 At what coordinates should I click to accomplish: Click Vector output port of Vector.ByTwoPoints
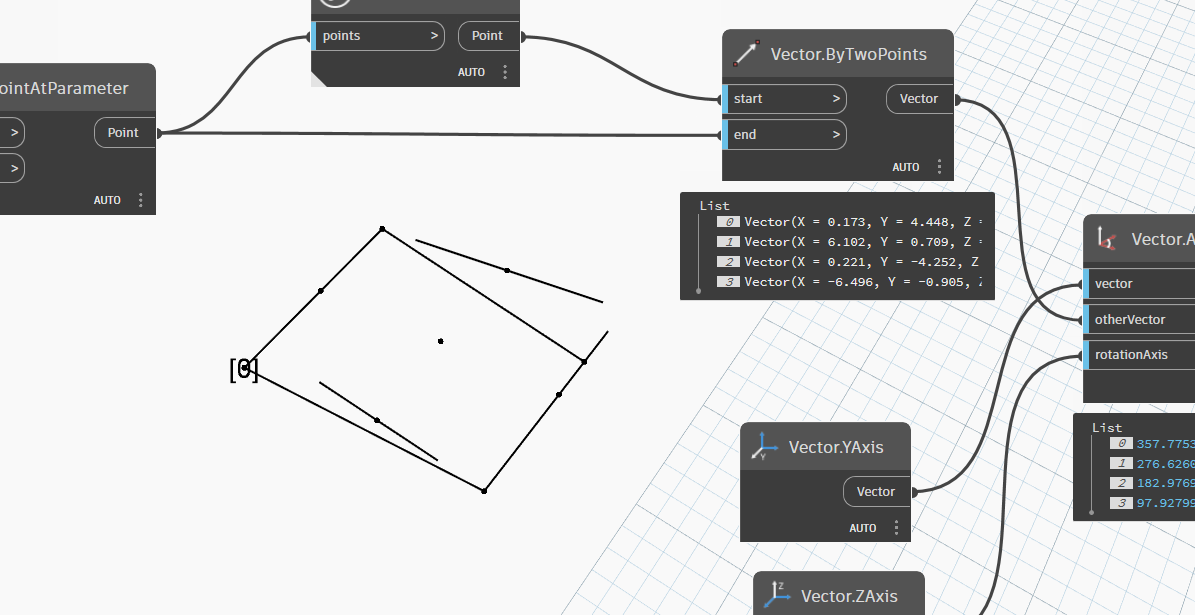pos(920,98)
